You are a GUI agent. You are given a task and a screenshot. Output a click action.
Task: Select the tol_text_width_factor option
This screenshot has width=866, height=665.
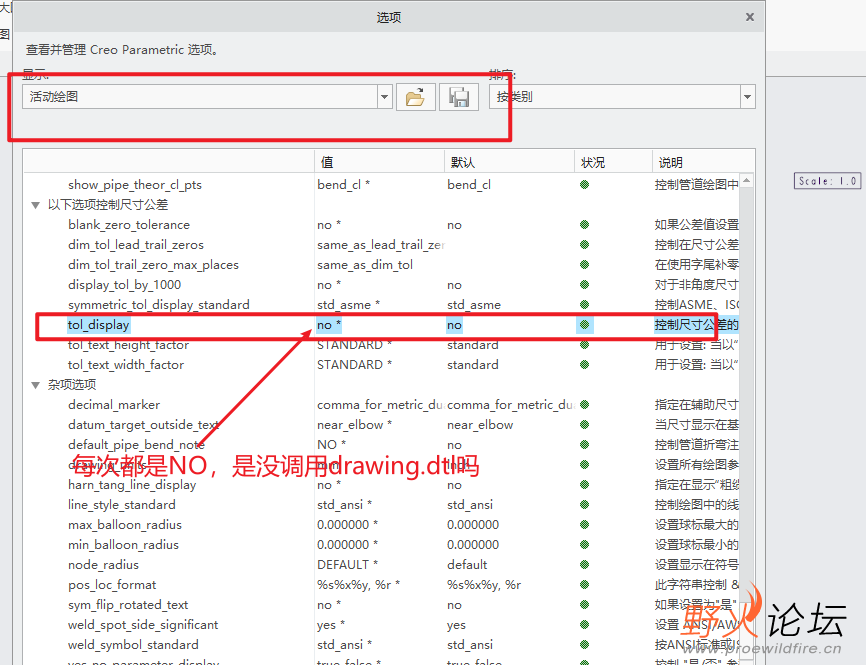click(126, 365)
